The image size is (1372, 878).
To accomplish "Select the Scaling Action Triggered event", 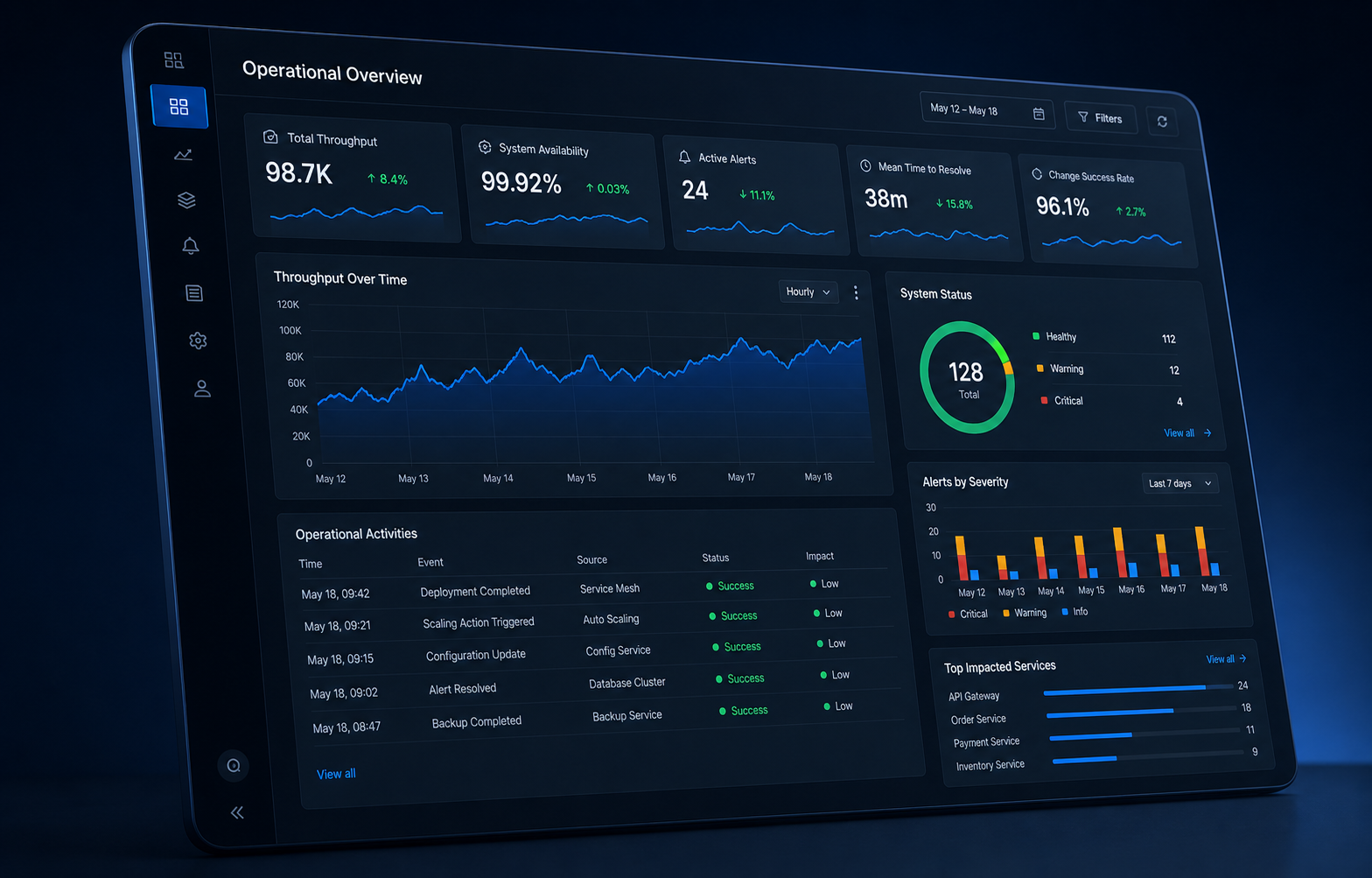I will click(x=479, y=622).
